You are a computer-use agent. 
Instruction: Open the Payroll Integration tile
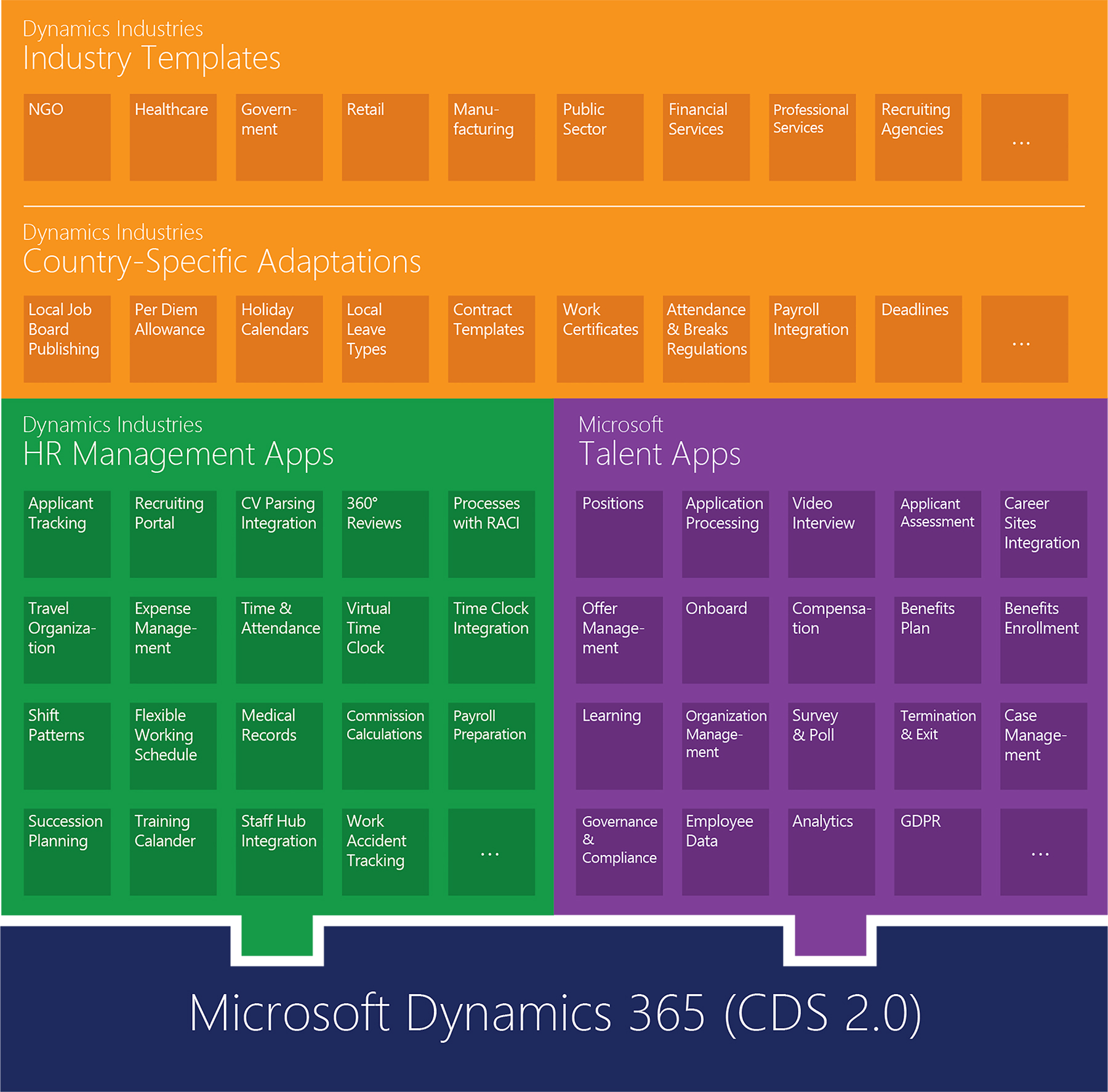[813, 339]
